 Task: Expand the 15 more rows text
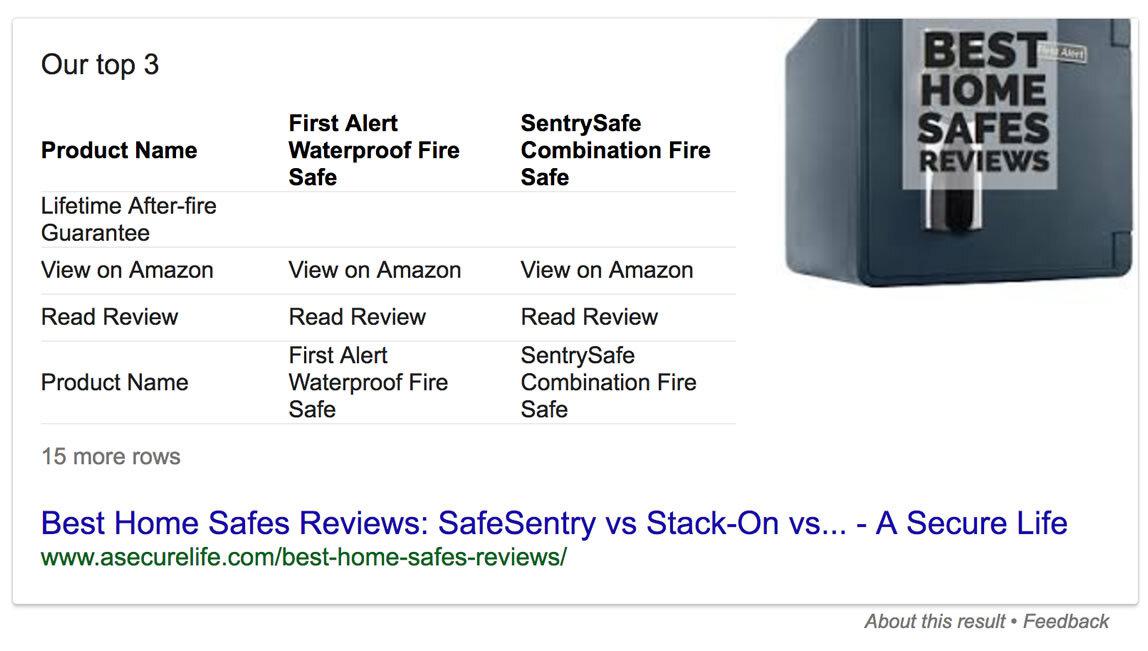coord(111,457)
